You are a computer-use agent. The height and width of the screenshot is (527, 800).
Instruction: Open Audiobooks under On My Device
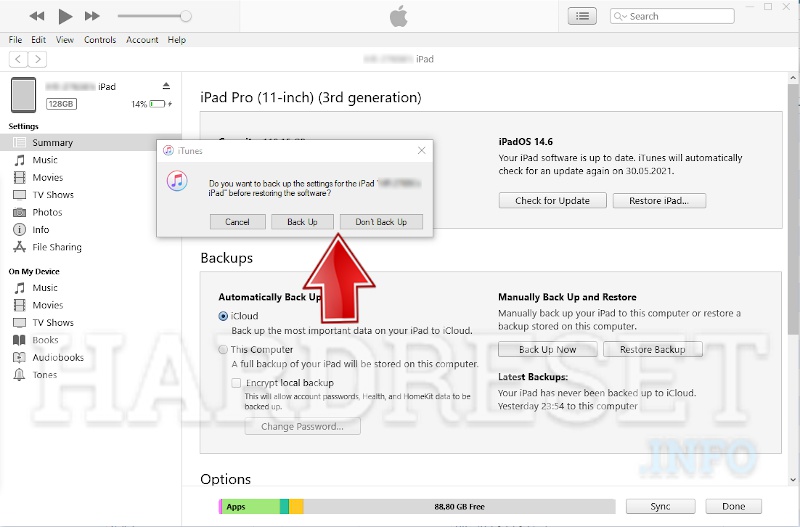[x=57, y=357]
